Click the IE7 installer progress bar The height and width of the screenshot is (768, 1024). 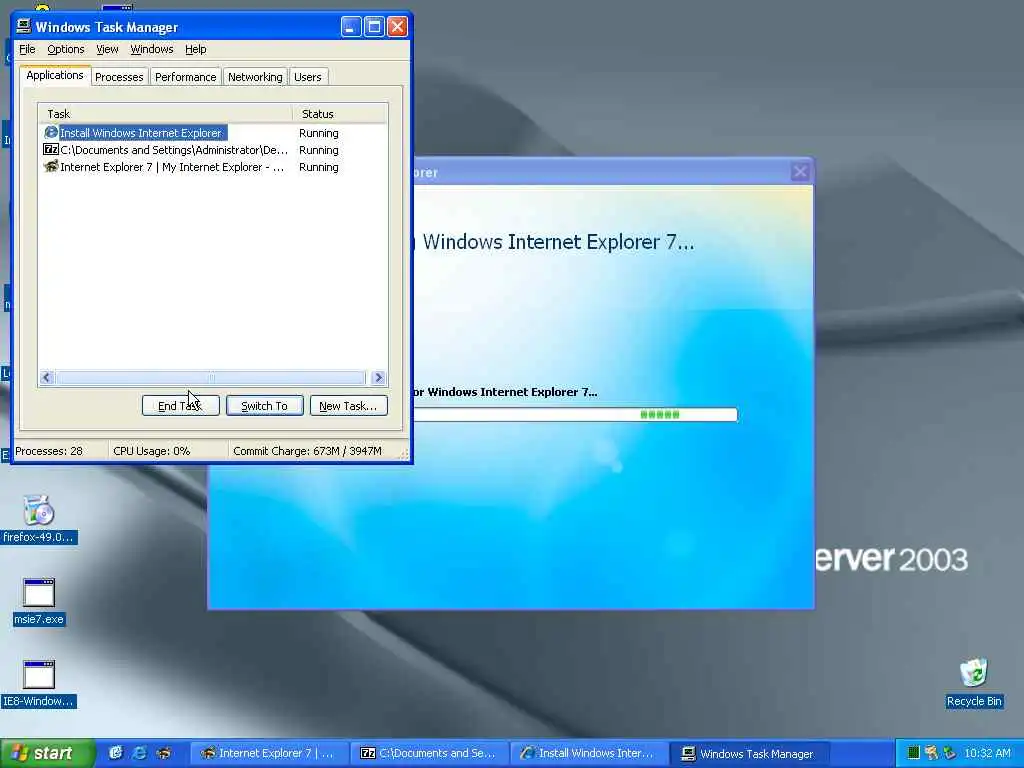pos(575,415)
